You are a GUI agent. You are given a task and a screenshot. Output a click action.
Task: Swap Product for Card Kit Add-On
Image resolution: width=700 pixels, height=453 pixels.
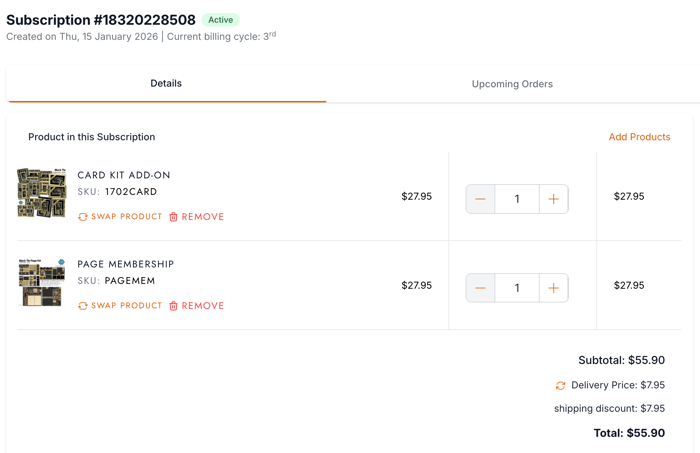point(126,217)
